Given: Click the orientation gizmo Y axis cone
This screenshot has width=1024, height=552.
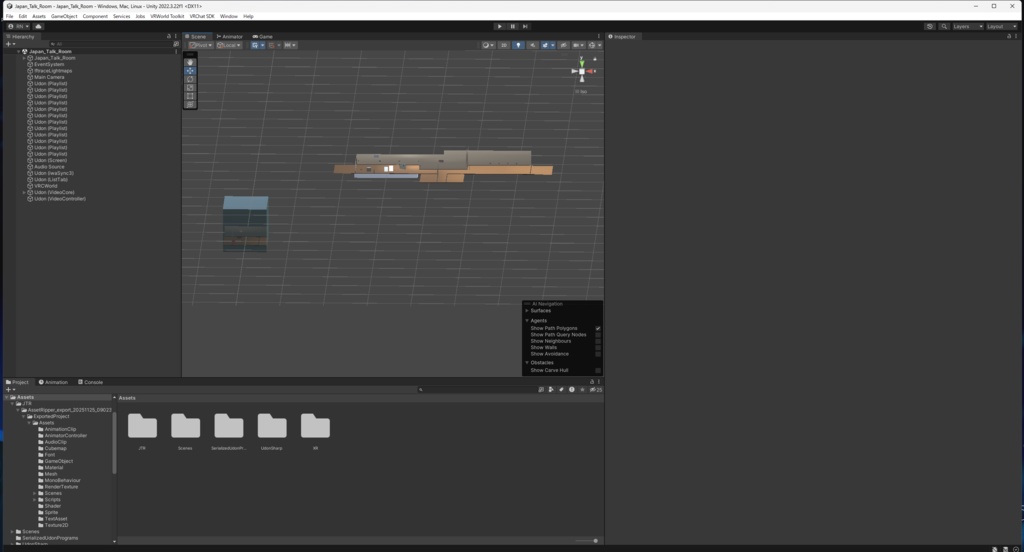Looking at the screenshot, I should click(x=582, y=63).
